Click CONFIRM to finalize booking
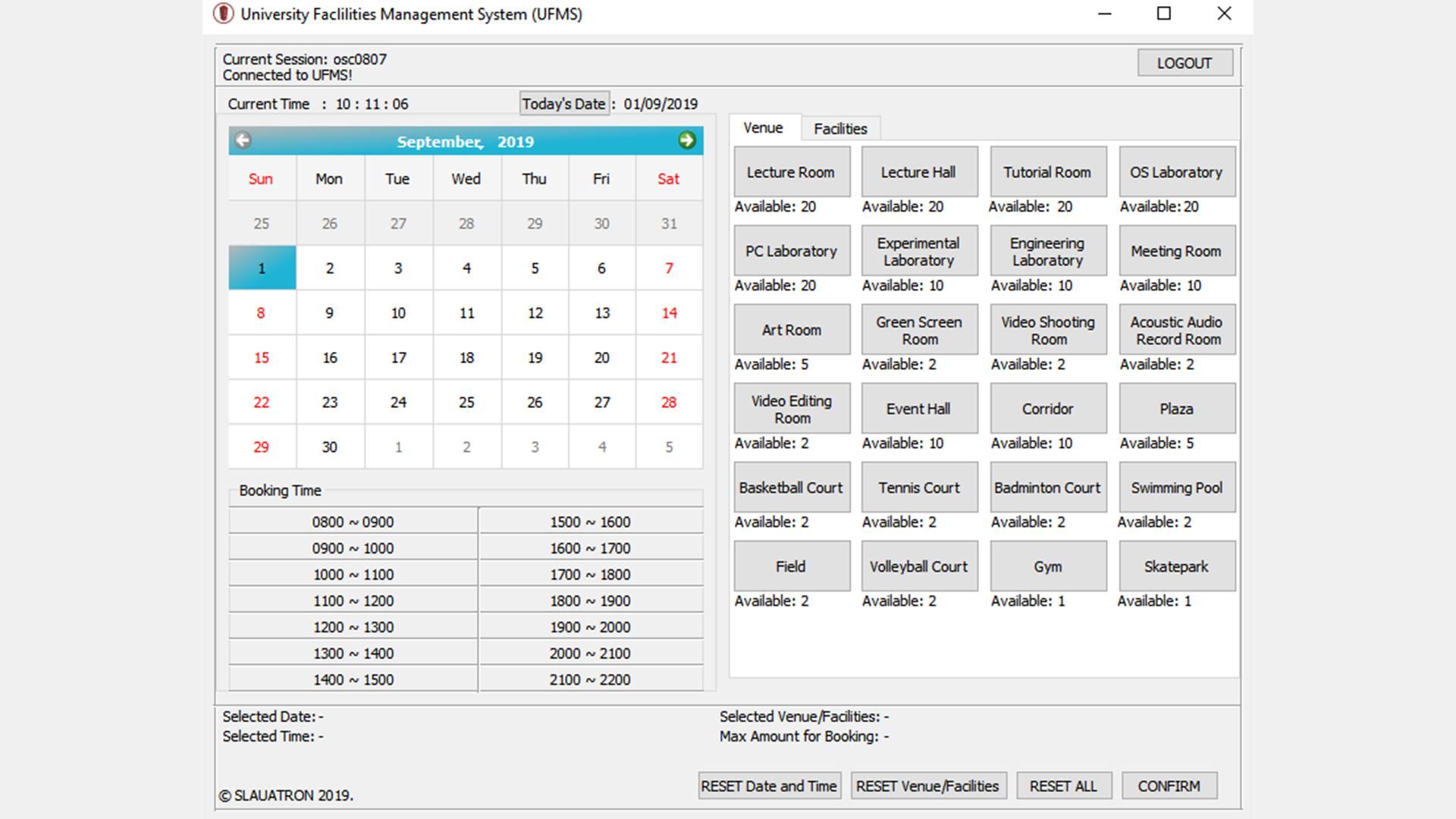Image resolution: width=1456 pixels, height=819 pixels. click(1170, 786)
